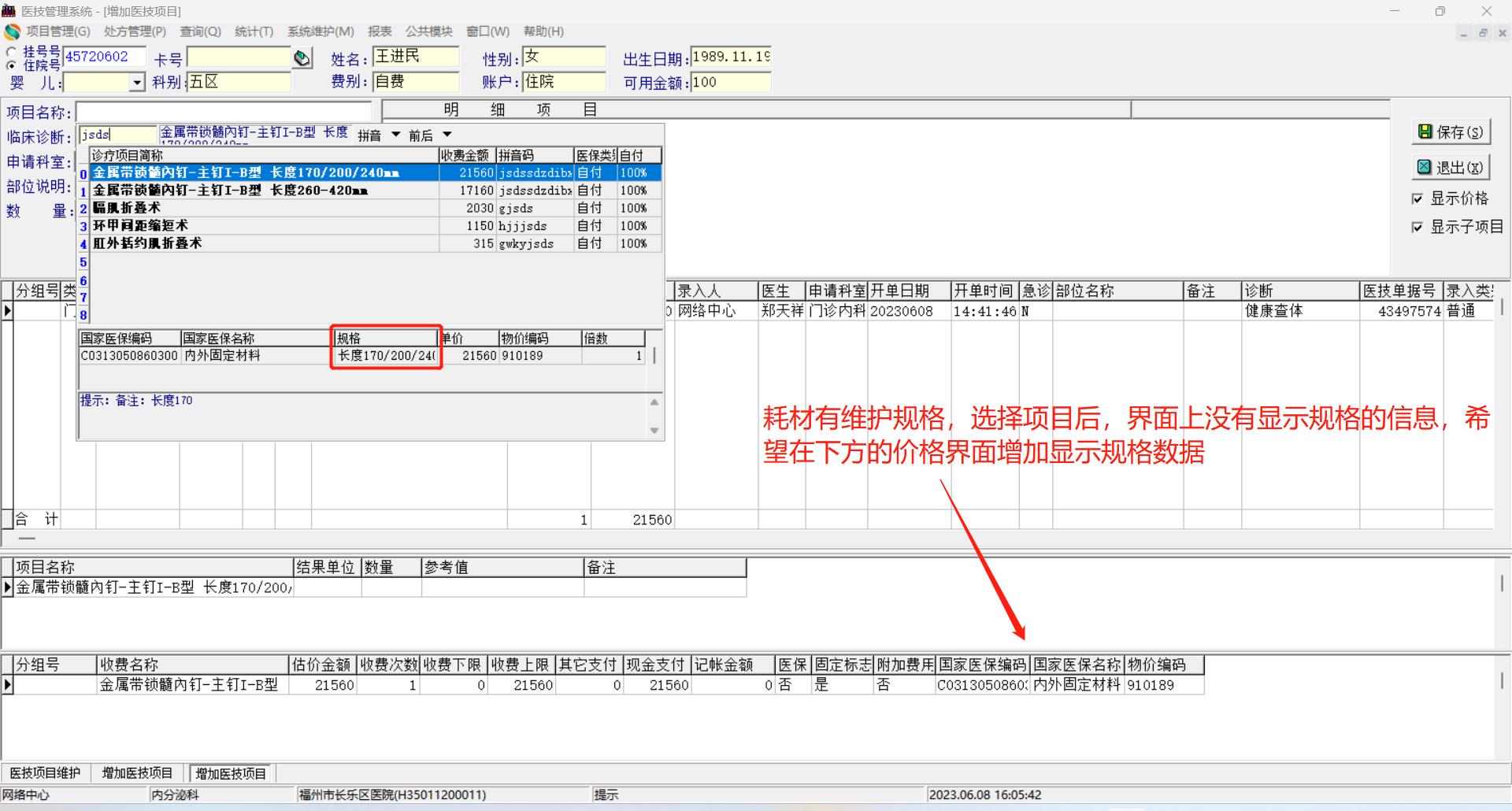Click the 拼音码 column header

[535, 156]
